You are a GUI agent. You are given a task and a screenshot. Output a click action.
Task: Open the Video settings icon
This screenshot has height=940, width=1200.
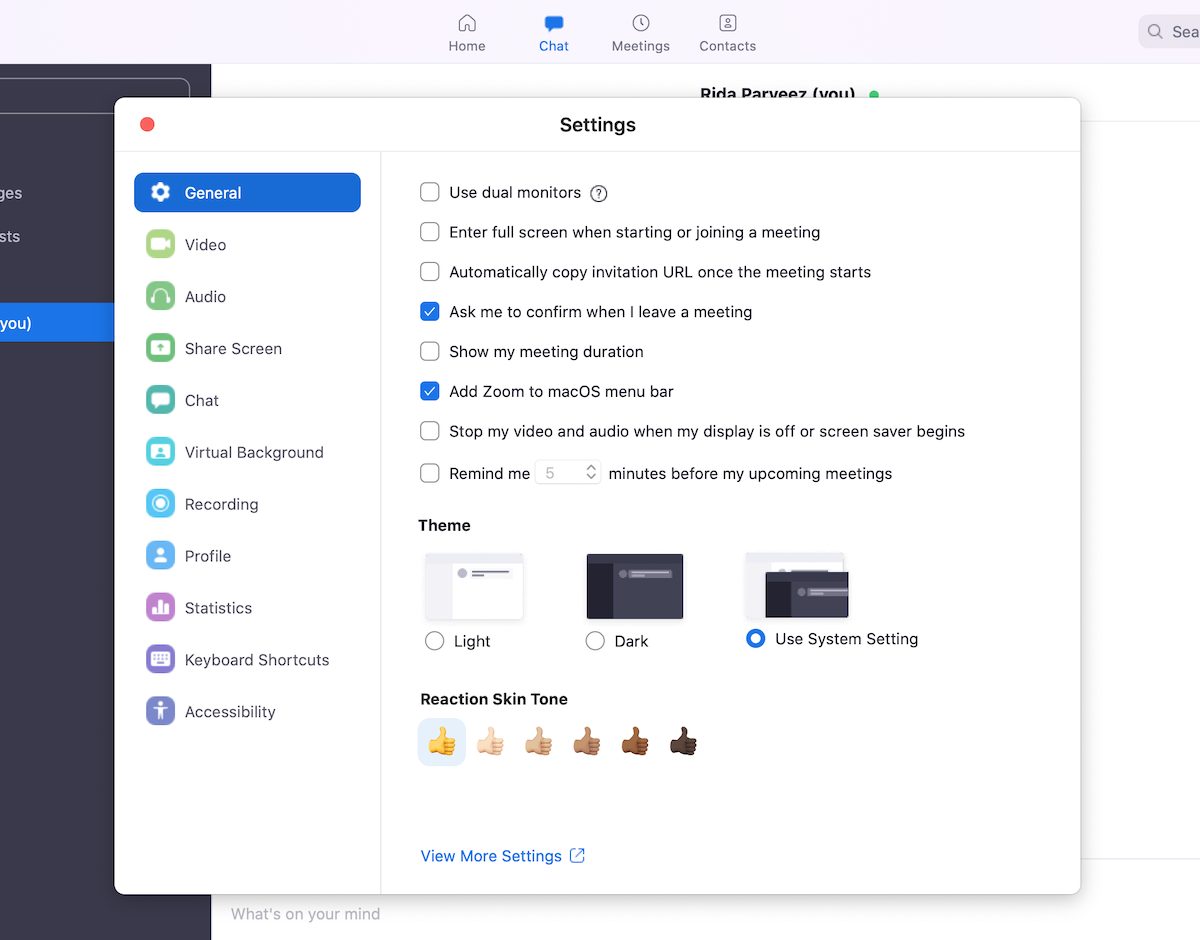(x=160, y=245)
